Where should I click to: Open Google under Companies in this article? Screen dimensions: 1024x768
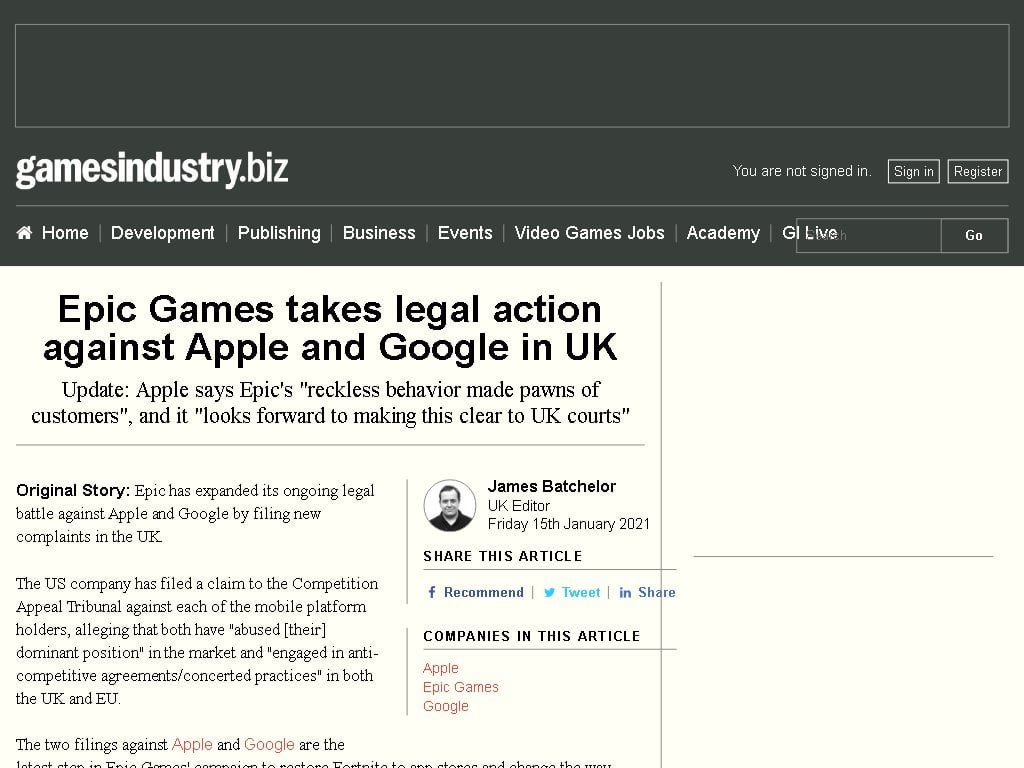point(445,706)
